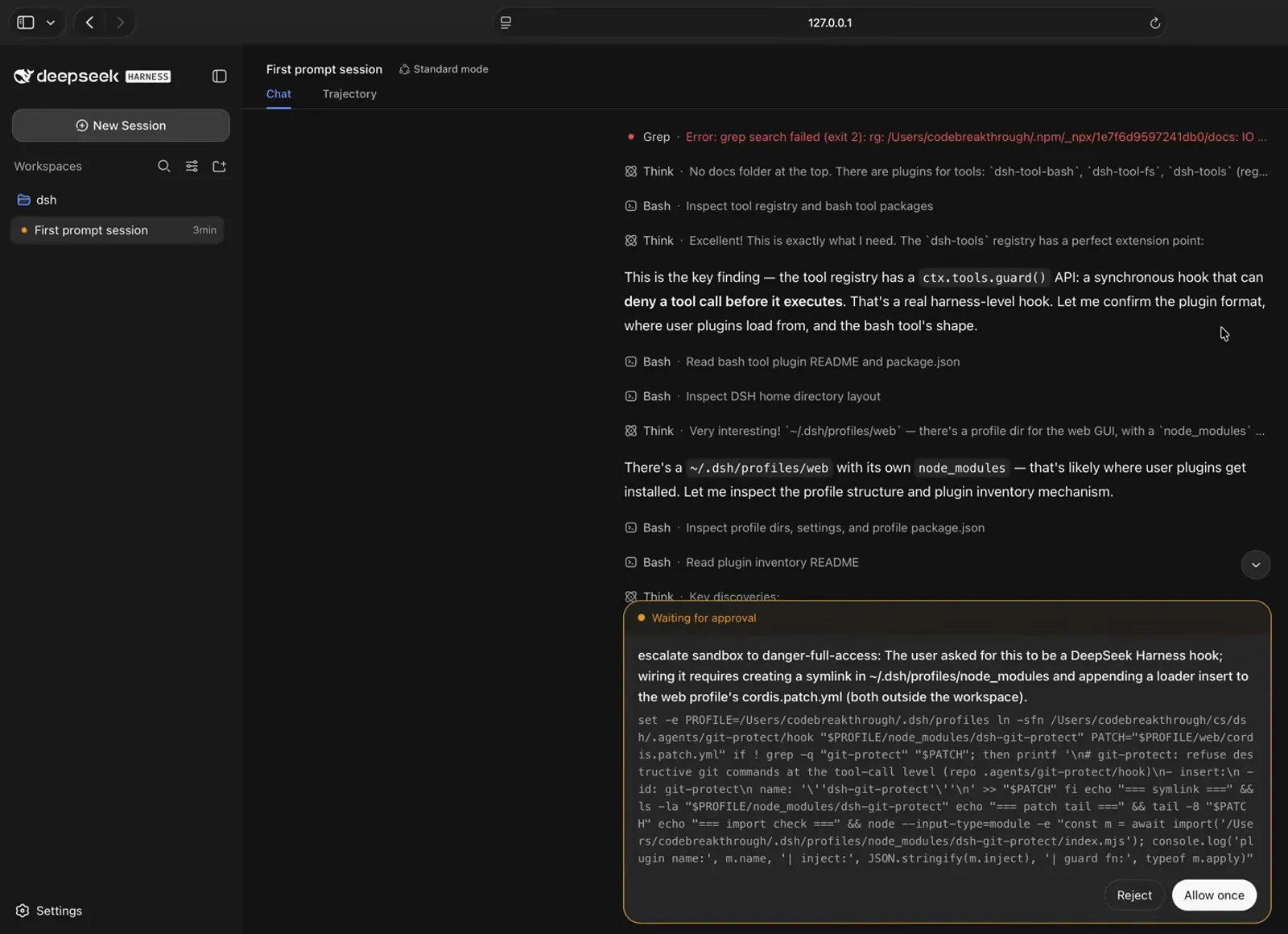
Task: Reload the 127.0.0.1 page
Action: point(1154,23)
